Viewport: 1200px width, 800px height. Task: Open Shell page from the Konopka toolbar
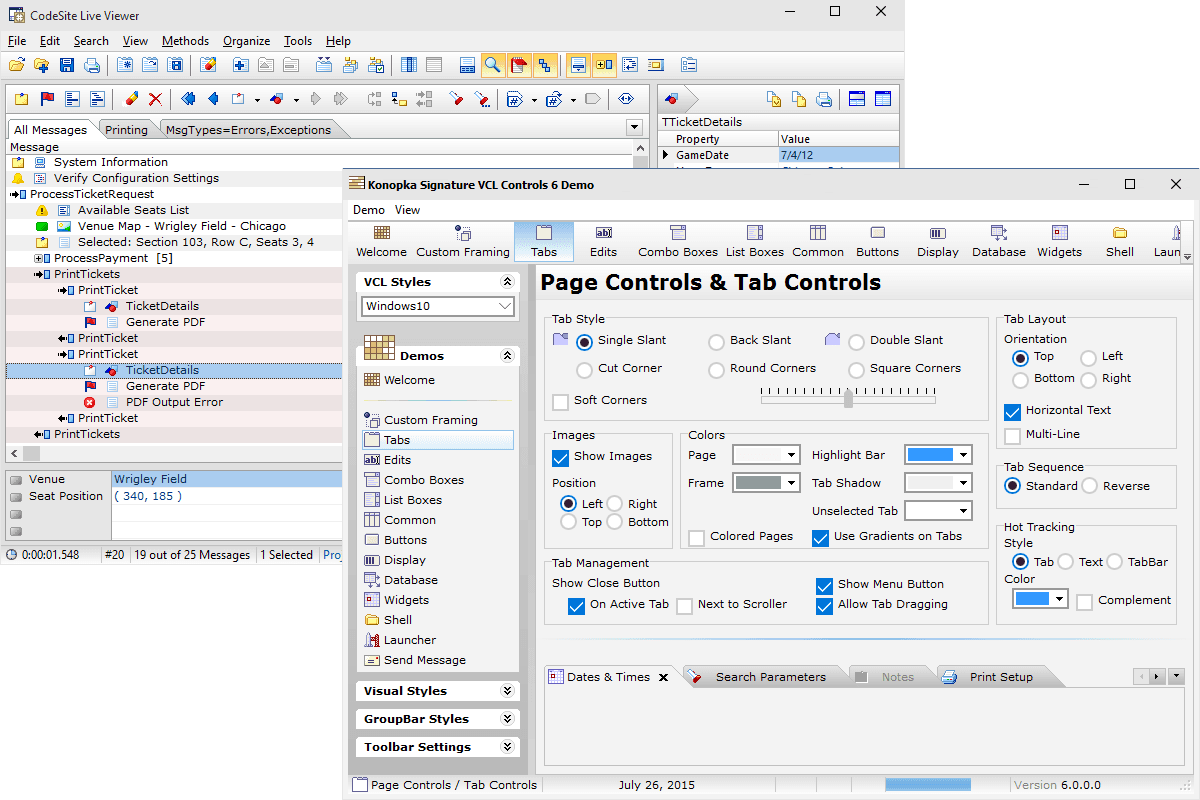[1120, 242]
